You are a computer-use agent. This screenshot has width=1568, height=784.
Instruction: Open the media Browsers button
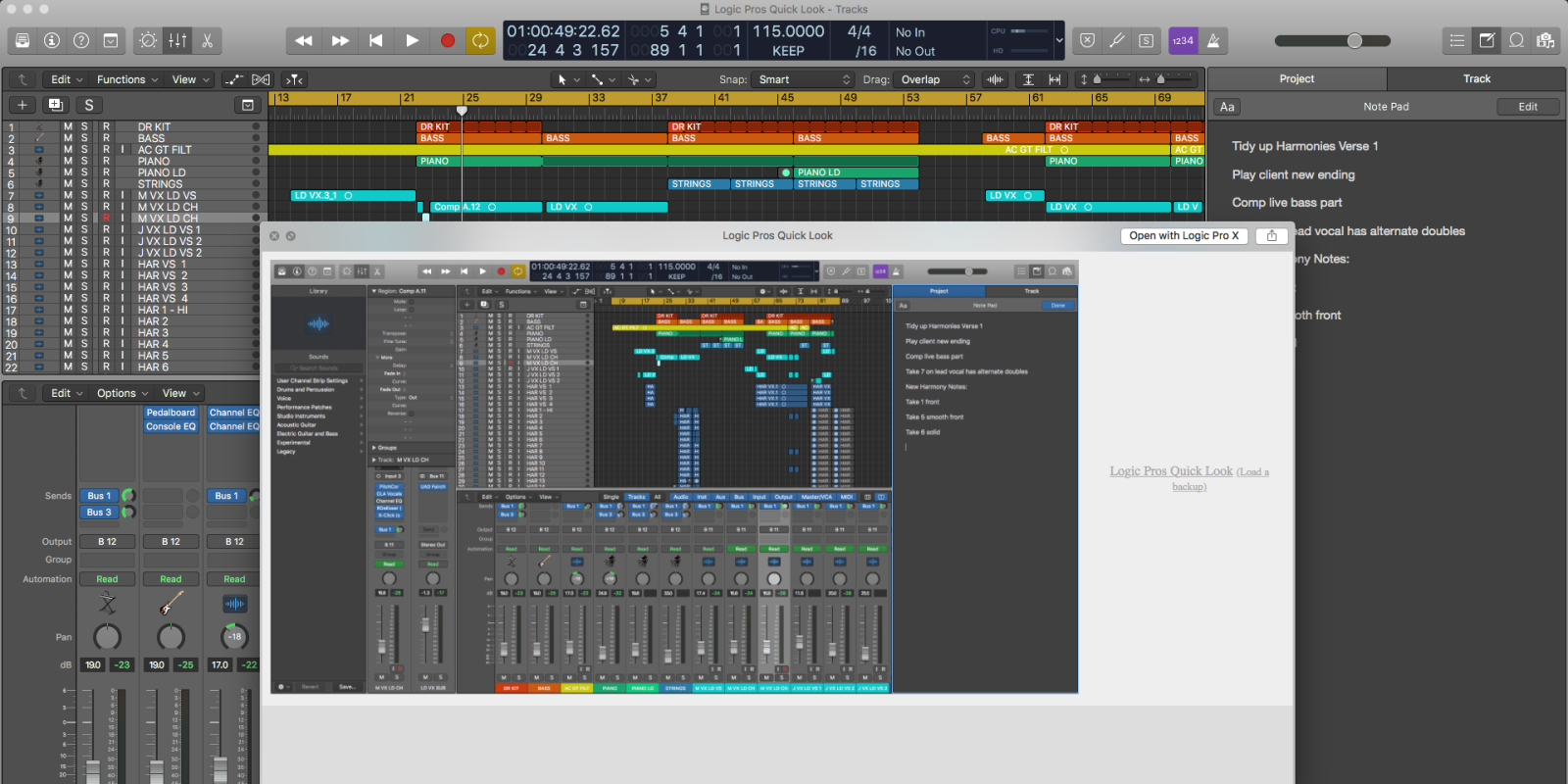[1545, 40]
